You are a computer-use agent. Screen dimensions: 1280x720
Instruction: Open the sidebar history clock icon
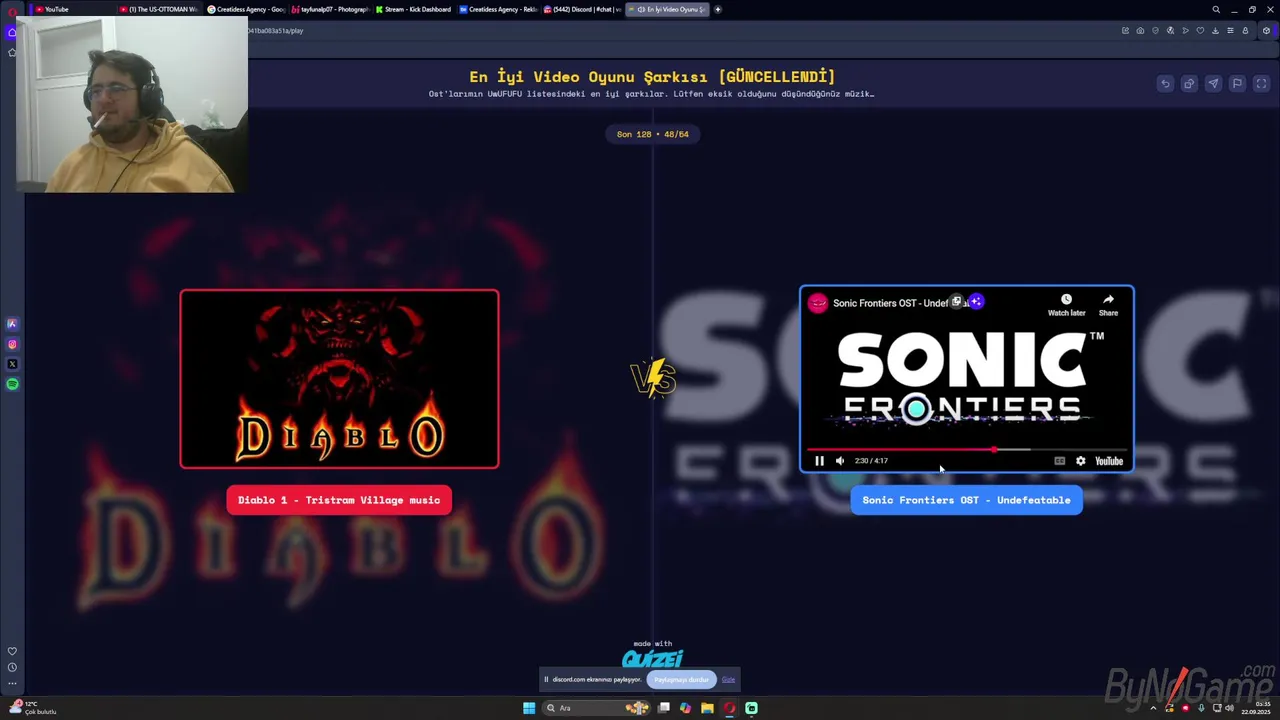(12, 667)
